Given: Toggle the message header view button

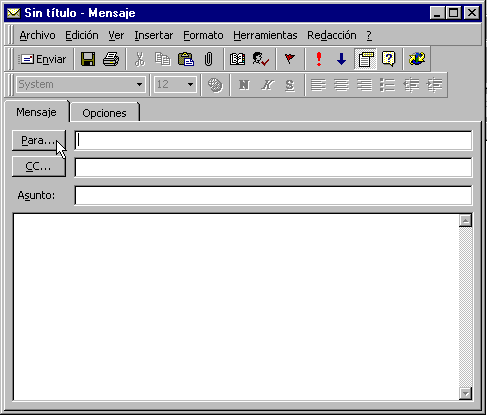Looking at the screenshot, I should (x=366, y=59).
